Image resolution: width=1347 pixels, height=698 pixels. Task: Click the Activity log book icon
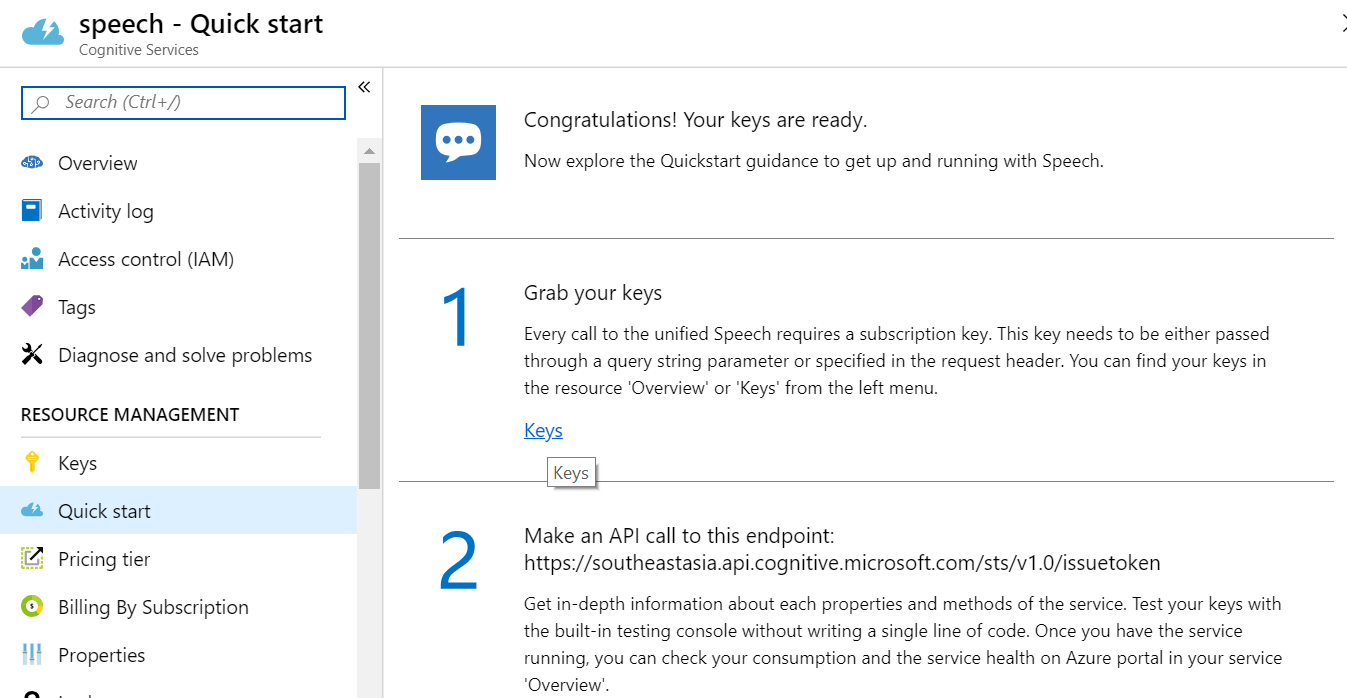pyautogui.click(x=32, y=211)
